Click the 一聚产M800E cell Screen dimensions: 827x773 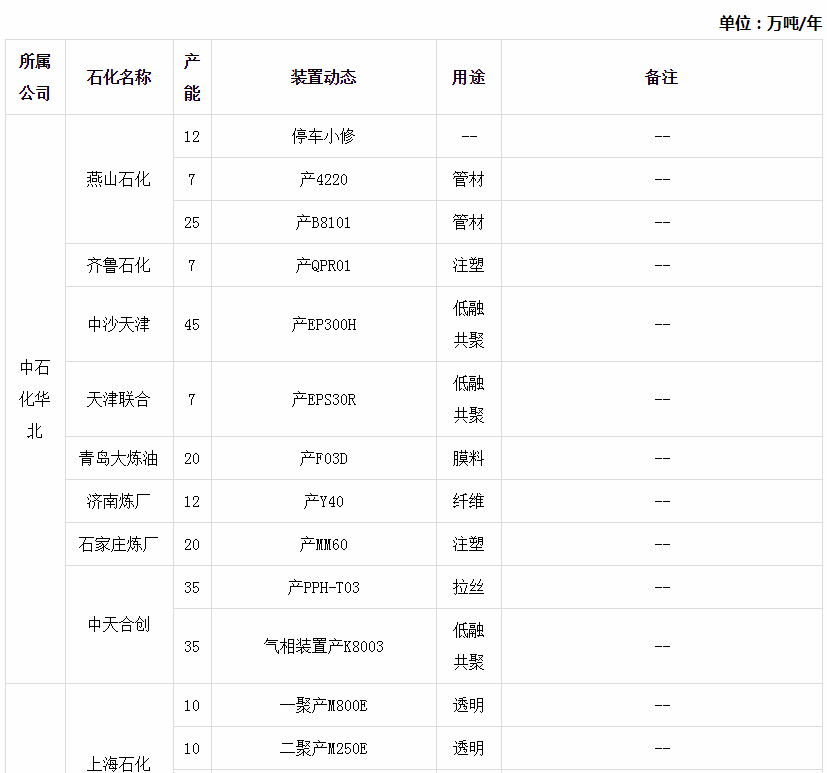[x=323, y=706]
